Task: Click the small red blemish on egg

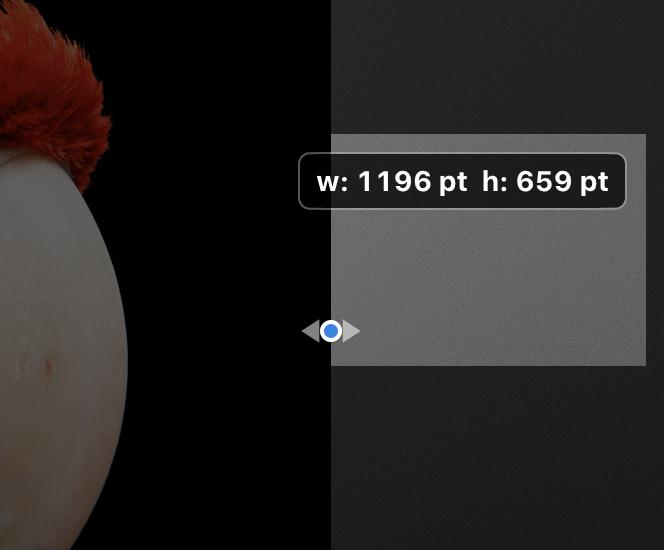Action: [x=49, y=367]
